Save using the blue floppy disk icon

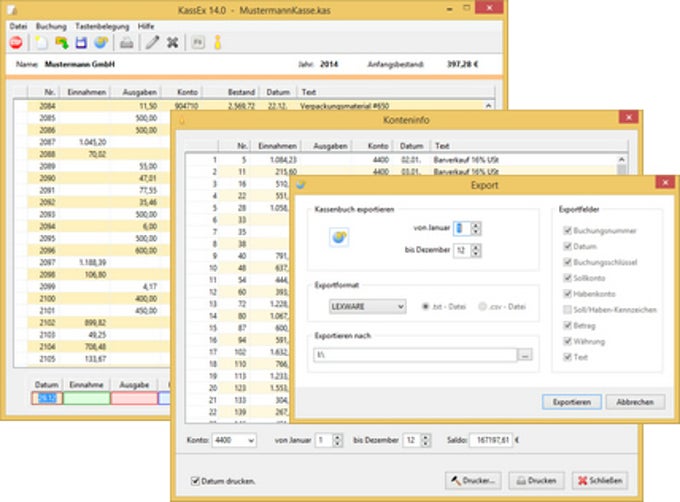pyautogui.click(x=81, y=42)
